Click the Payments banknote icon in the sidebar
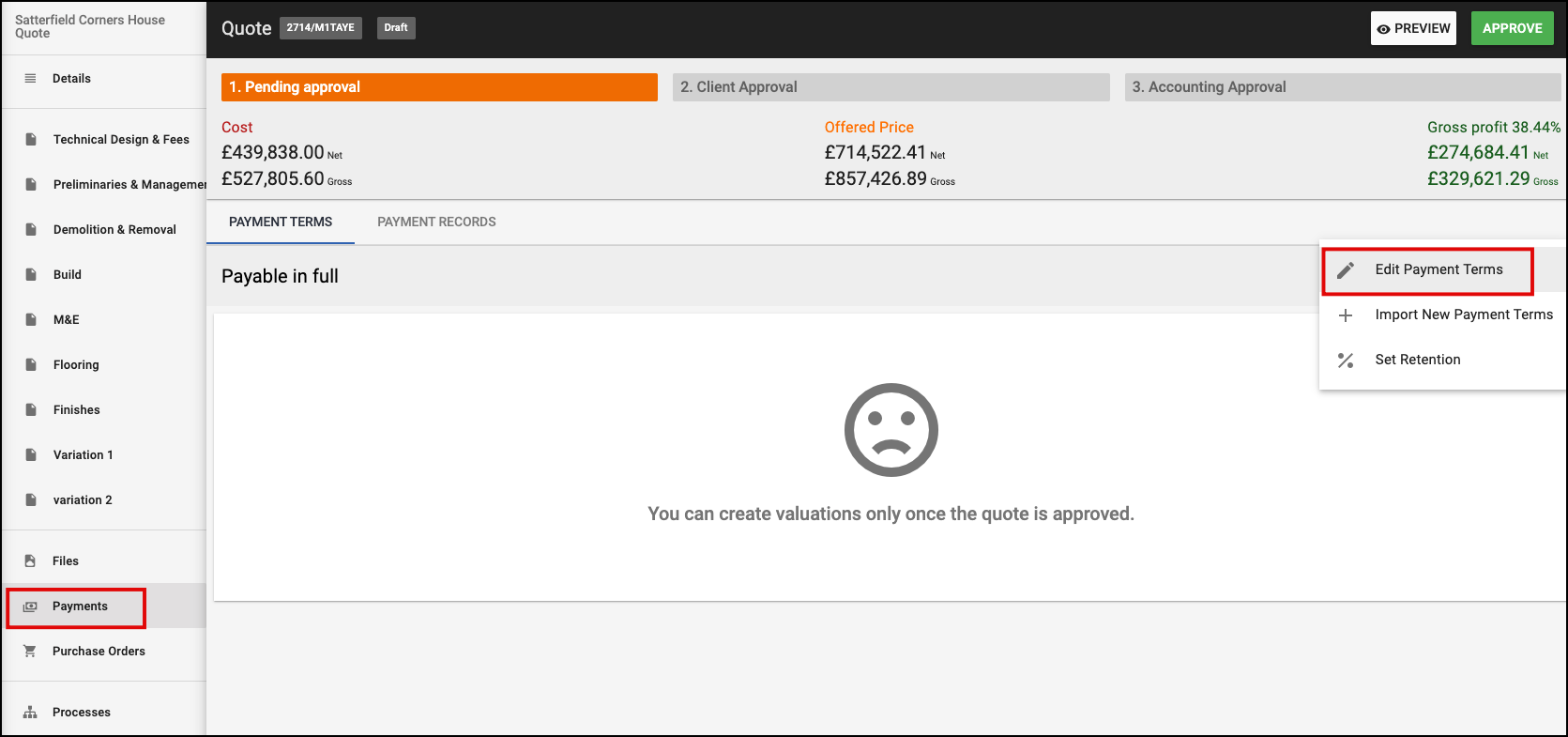This screenshot has width=1568, height=737. pyautogui.click(x=30, y=606)
